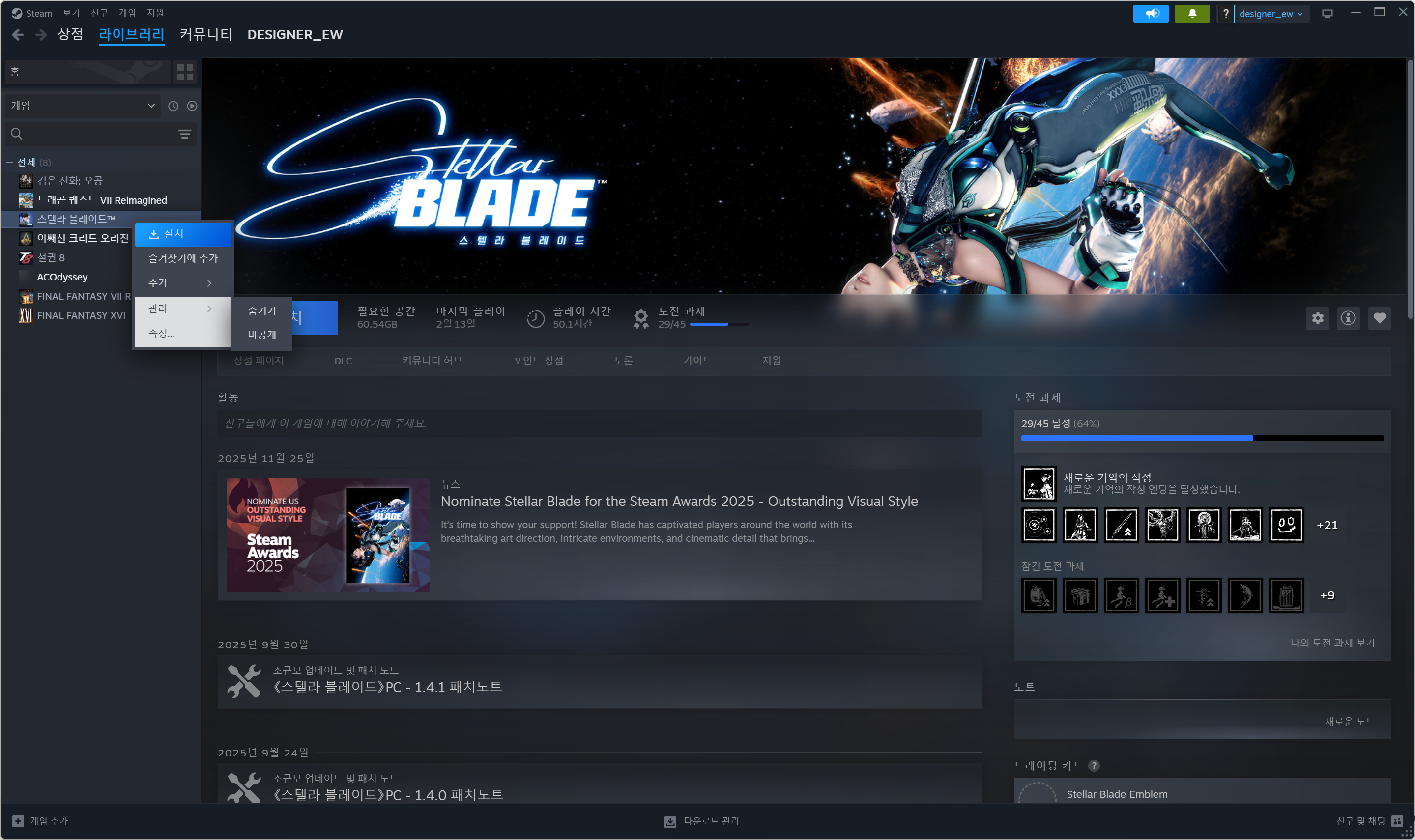Click the Steam Awards news thumbnail
The height and width of the screenshot is (840, 1415).
[x=328, y=535]
